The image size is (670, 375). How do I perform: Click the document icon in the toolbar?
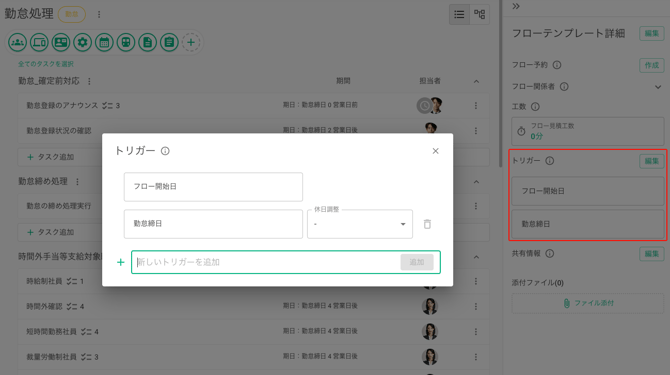coord(147,42)
